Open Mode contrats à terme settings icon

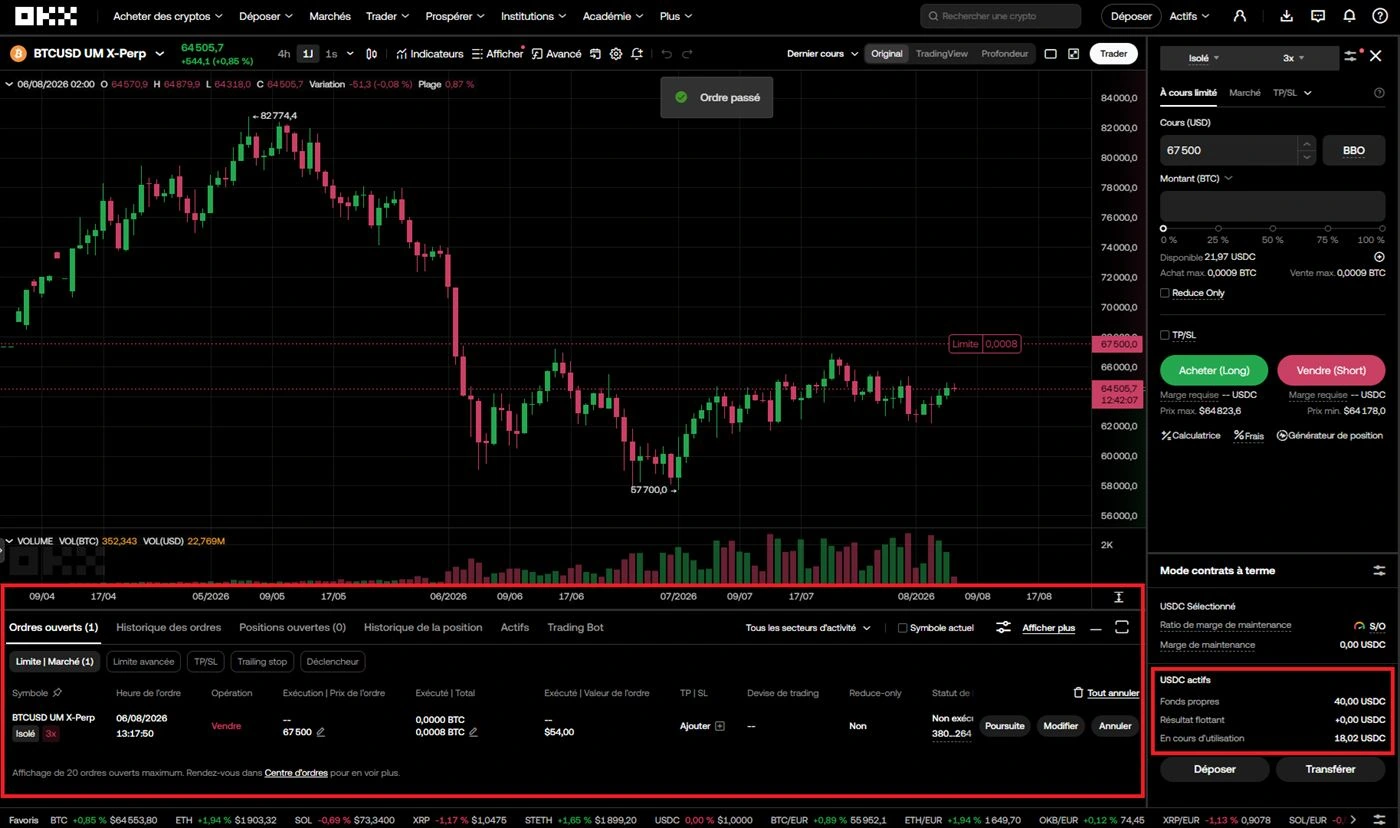click(1379, 570)
